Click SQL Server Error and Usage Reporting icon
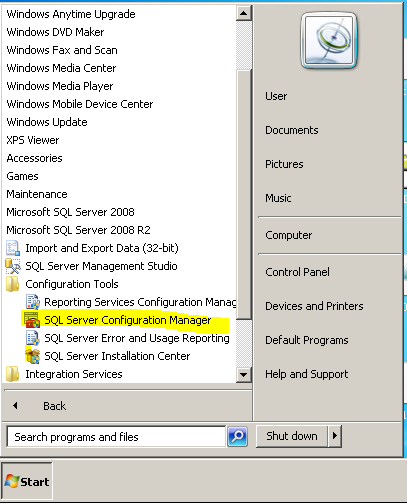This screenshot has width=407, height=503. coord(33,338)
